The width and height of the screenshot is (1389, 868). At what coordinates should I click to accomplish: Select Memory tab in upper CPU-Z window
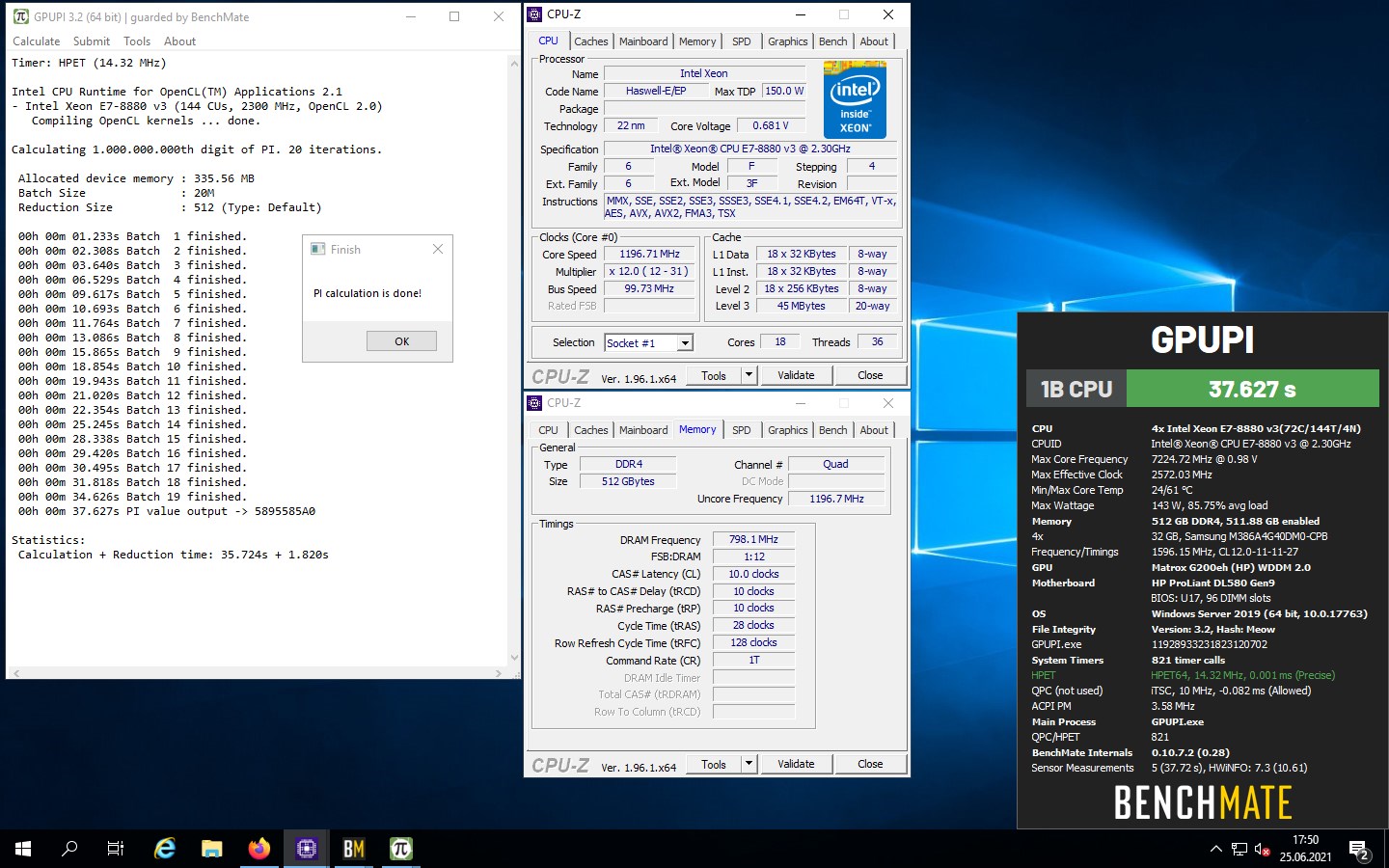tap(697, 41)
